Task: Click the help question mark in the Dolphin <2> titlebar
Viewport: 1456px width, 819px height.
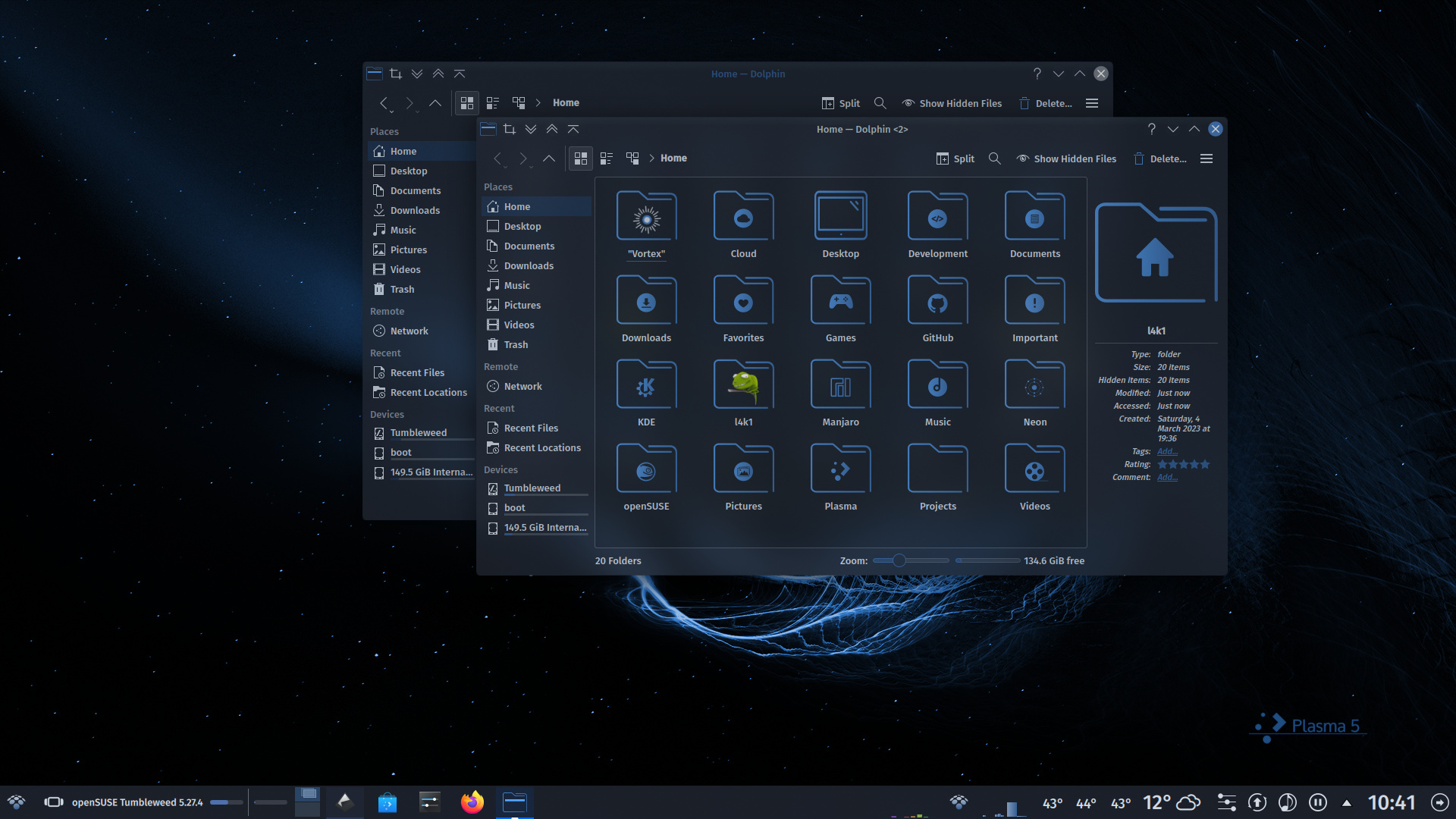Action: 1152,129
